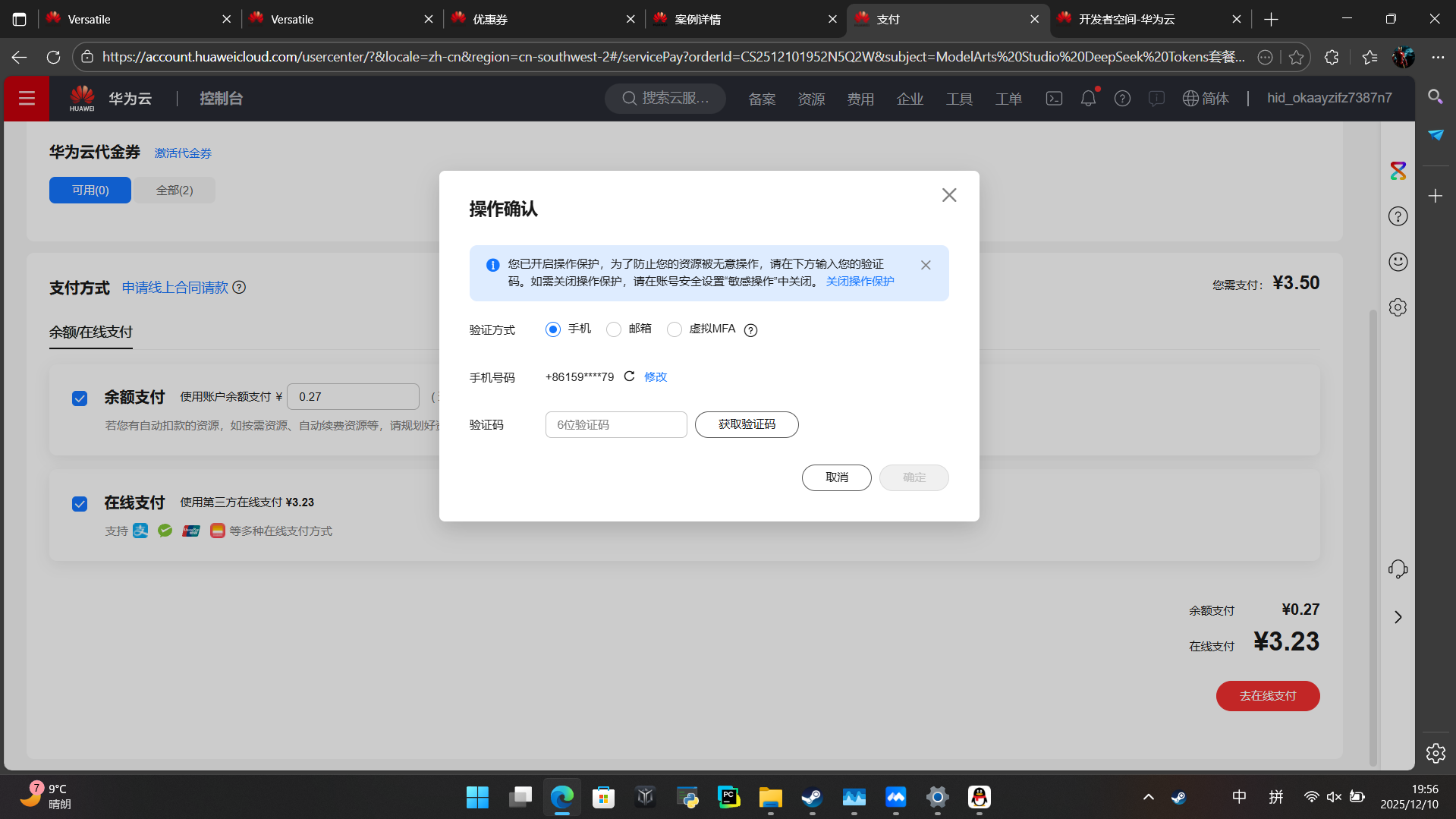The width and height of the screenshot is (1456, 819).
Task: Select 手机 verification method
Action: point(553,329)
